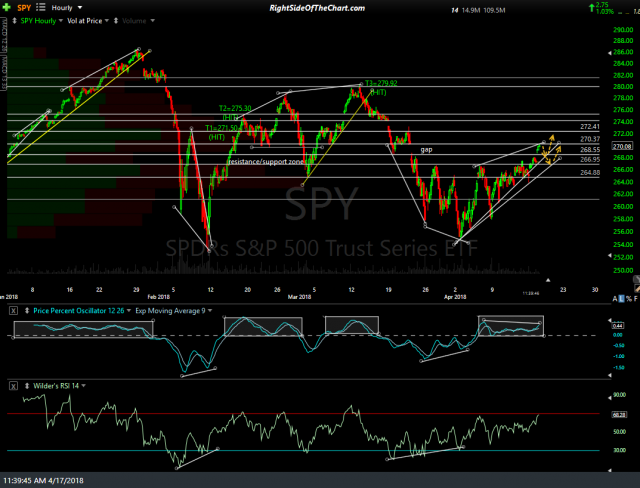Select fixed scale 'F' button
640x488 pixels.
point(636,299)
